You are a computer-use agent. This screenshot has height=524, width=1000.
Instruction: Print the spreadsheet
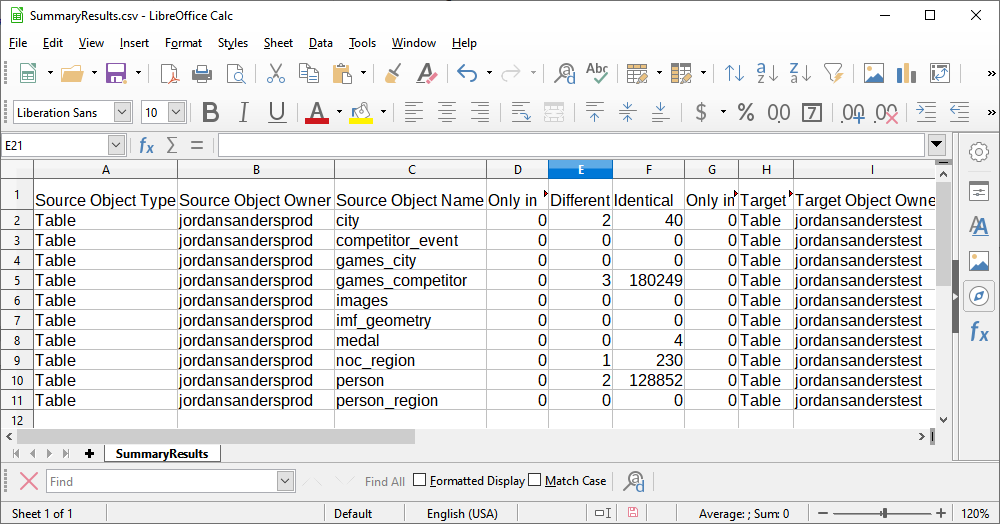coord(202,73)
